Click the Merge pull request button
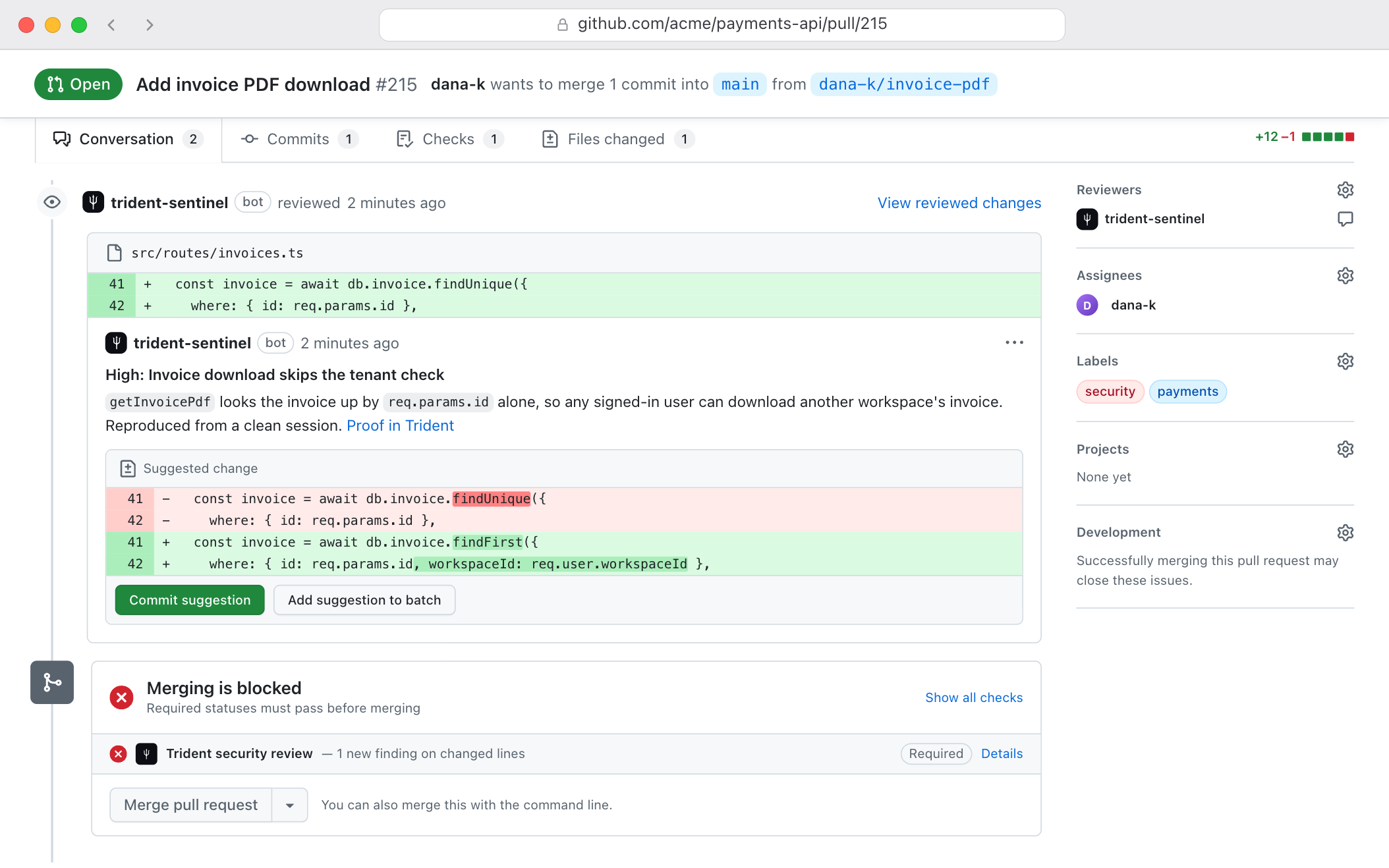The height and width of the screenshot is (868, 1389). click(x=191, y=805)
